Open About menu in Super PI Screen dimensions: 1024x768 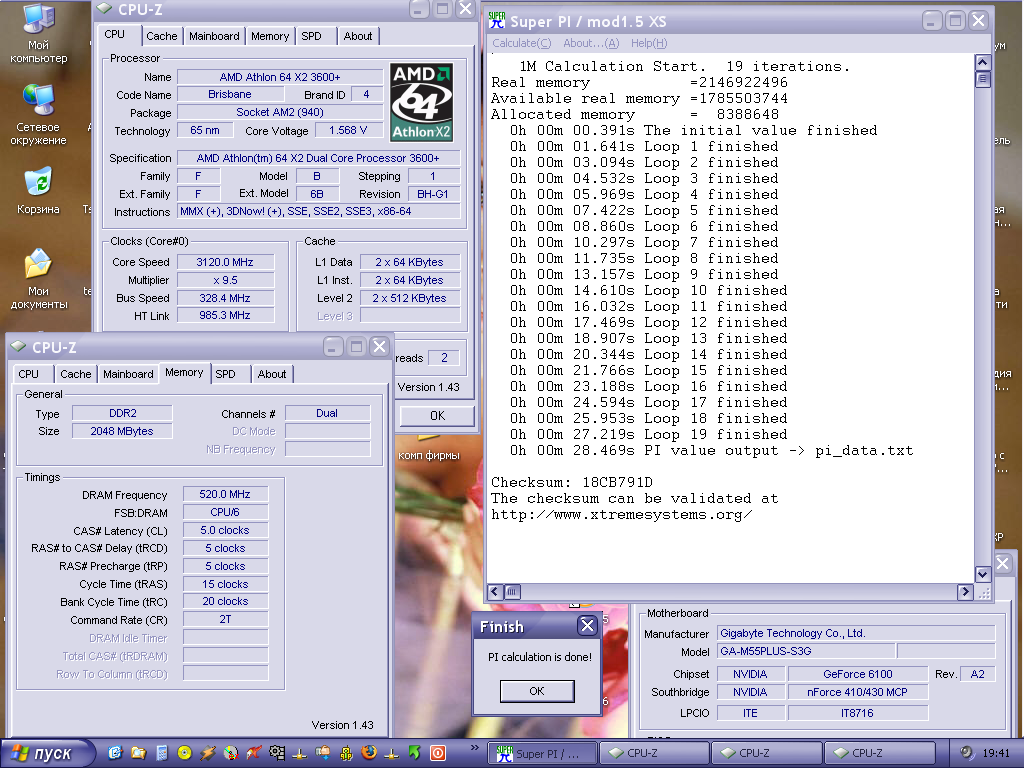[591, 43]
